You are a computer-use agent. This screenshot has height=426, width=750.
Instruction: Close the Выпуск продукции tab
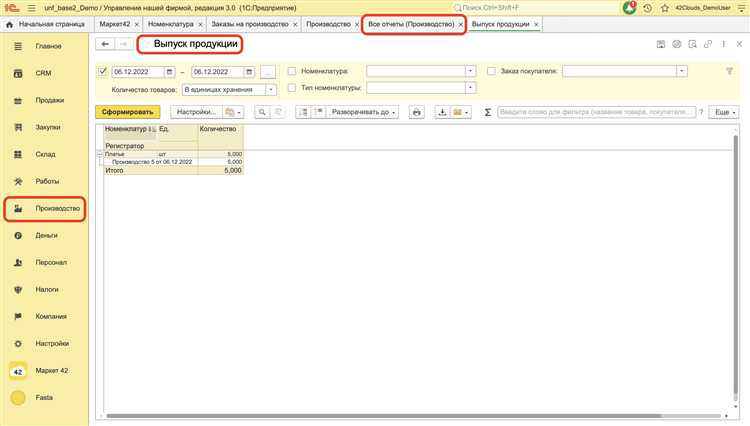coord(536,24)
